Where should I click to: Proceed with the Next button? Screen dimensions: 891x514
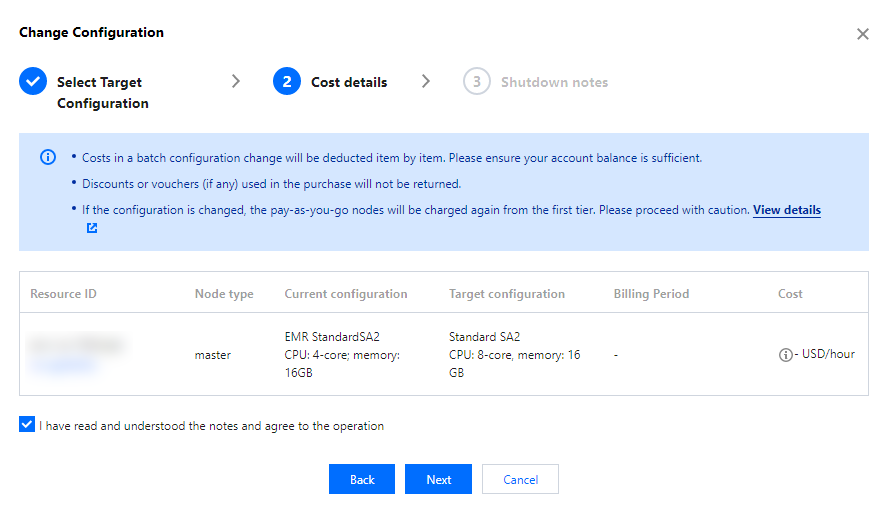(438, 479)
